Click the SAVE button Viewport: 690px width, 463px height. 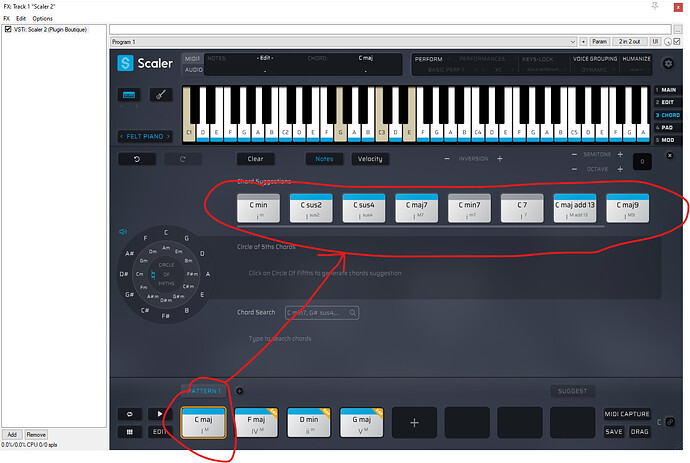point(613,432)
